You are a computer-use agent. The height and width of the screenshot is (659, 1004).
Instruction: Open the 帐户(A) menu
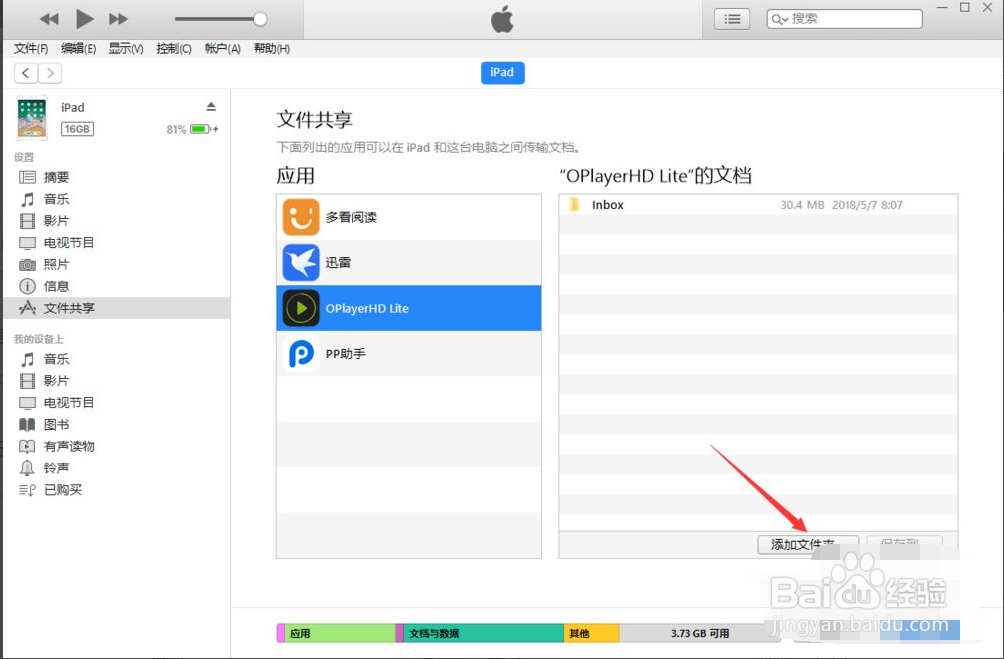tap(223, 49)
